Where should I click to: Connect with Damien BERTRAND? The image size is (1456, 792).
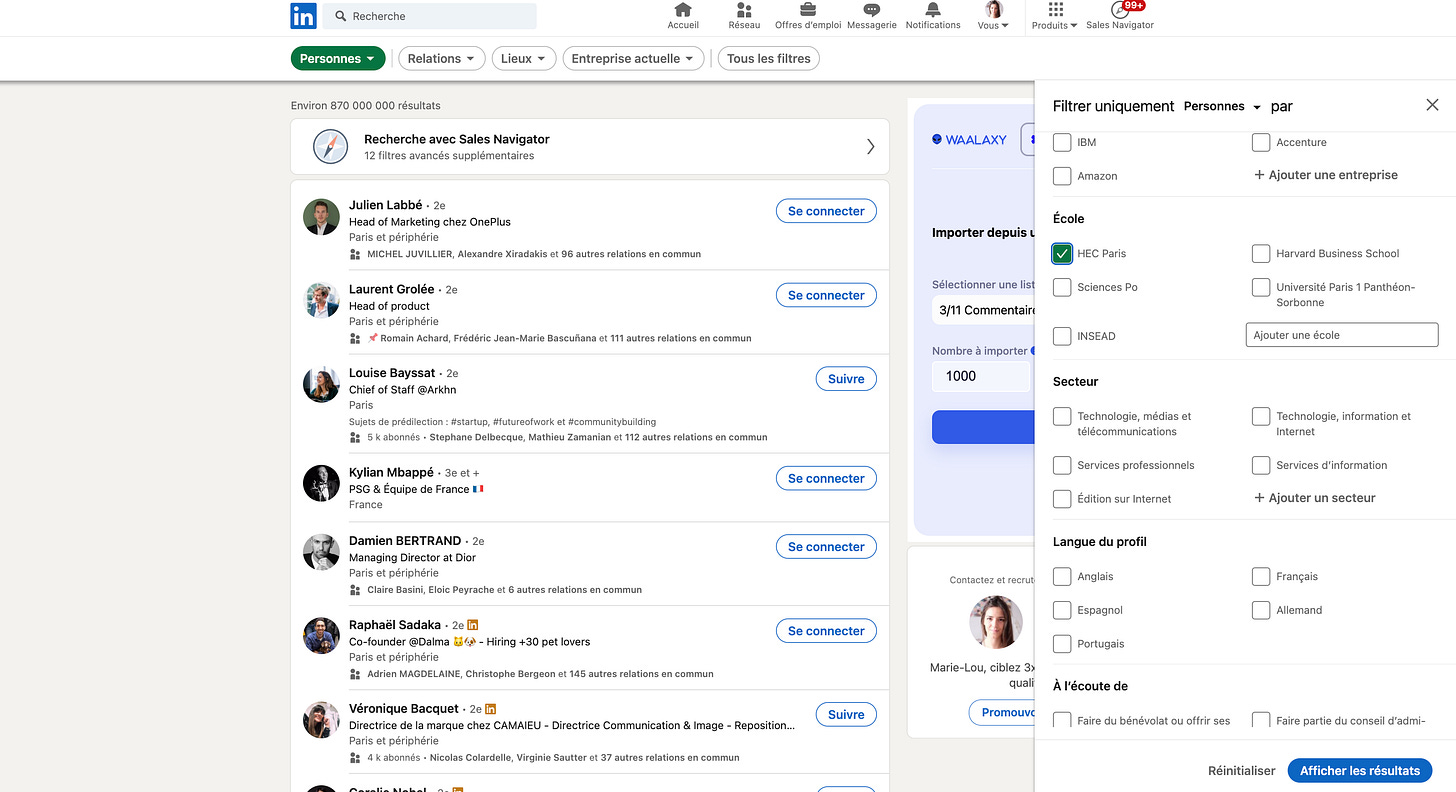point(826,547)
